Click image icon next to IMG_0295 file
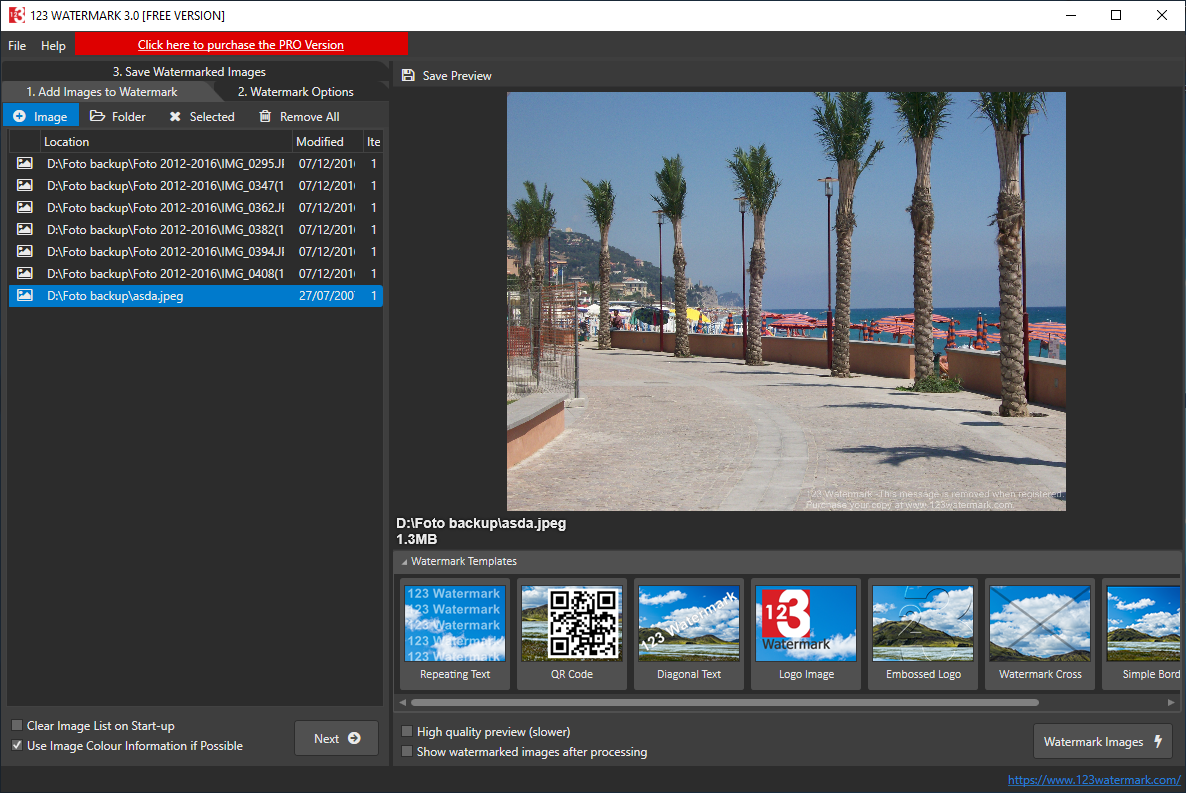This screenshot has width=1186, height=793. [x=25, y=163]
